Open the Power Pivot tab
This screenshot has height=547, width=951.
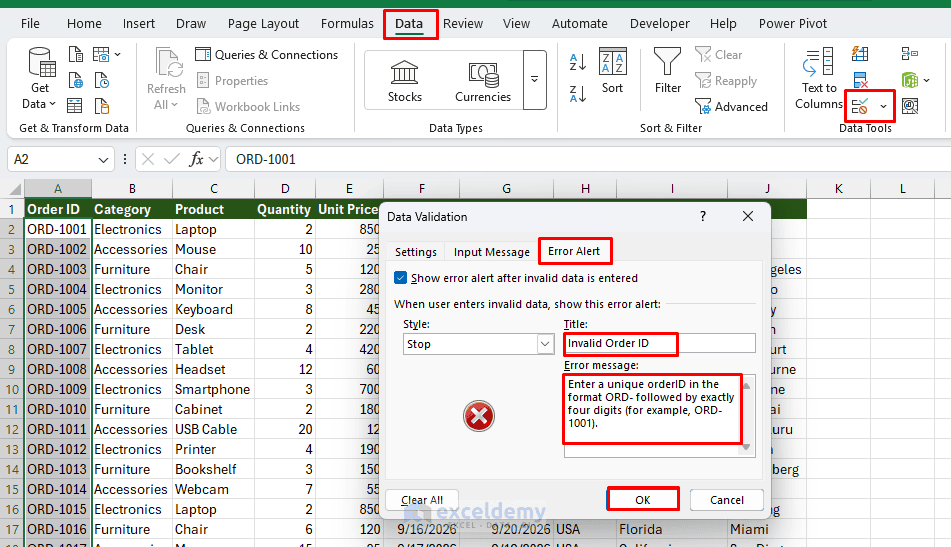coord(793,24)
